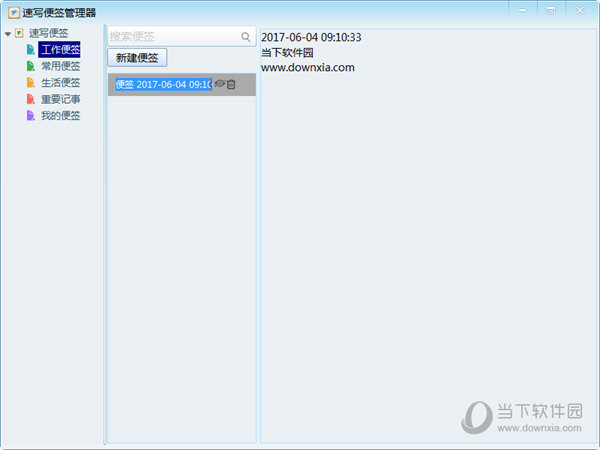This screenshot has height=450, width=600.
Task: Collapse the 速写便签 tree root arrow
Action: coord(8,34)
